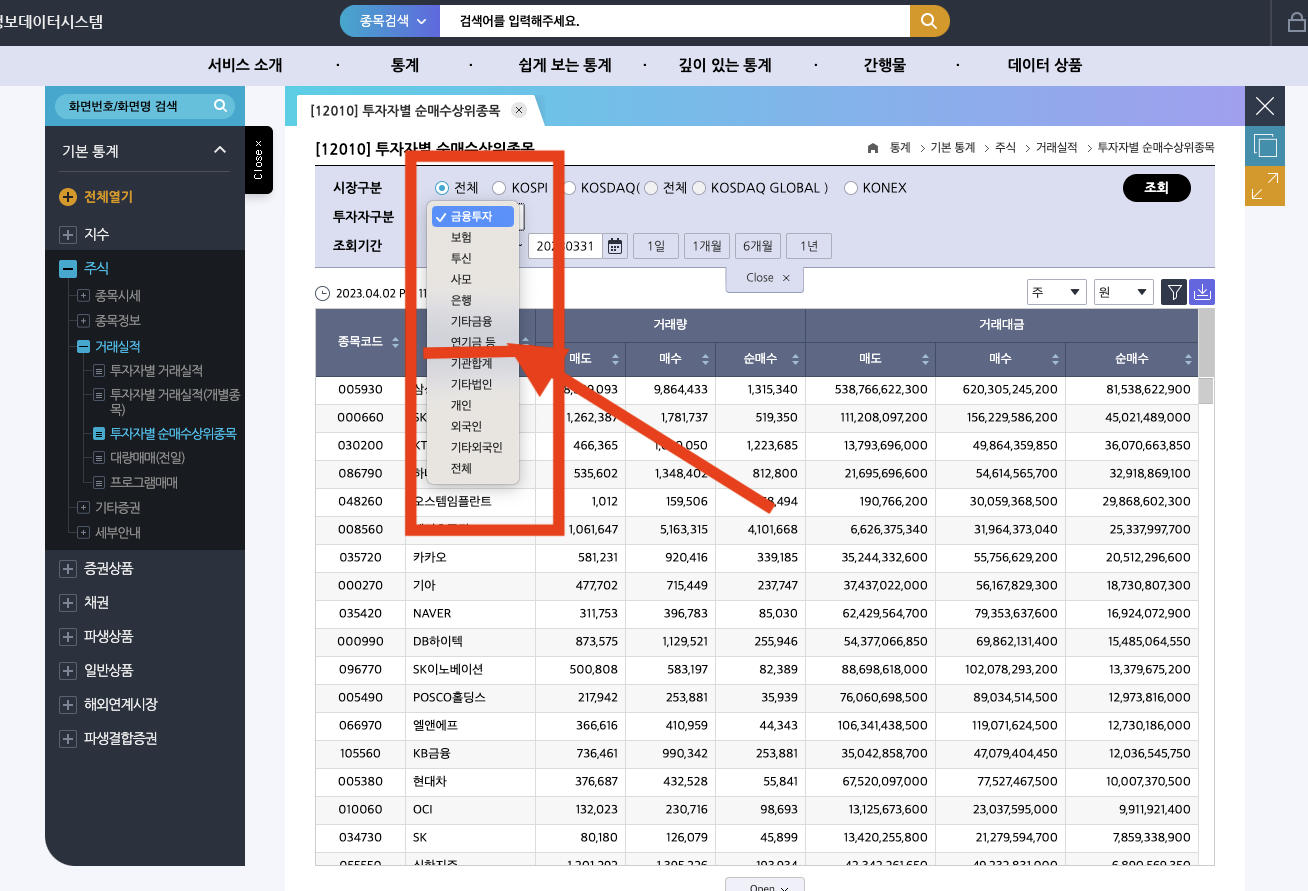Open the 주 unit dropdown

pyautogui.click(x=1057, y=292)
